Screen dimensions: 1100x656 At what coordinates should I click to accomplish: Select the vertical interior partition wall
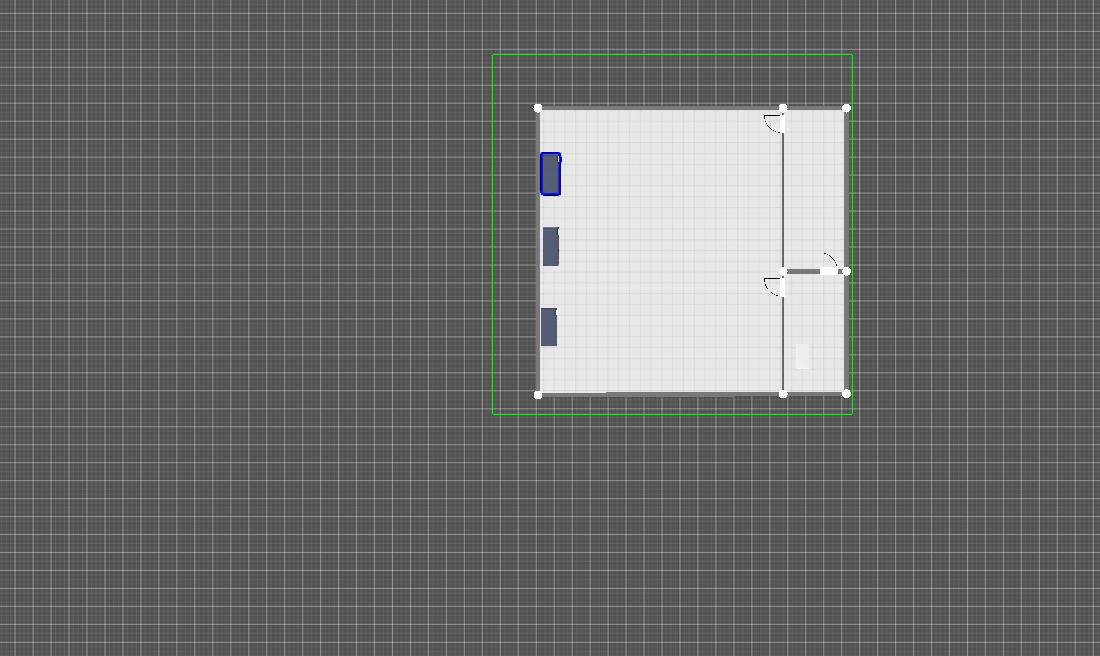783,200
